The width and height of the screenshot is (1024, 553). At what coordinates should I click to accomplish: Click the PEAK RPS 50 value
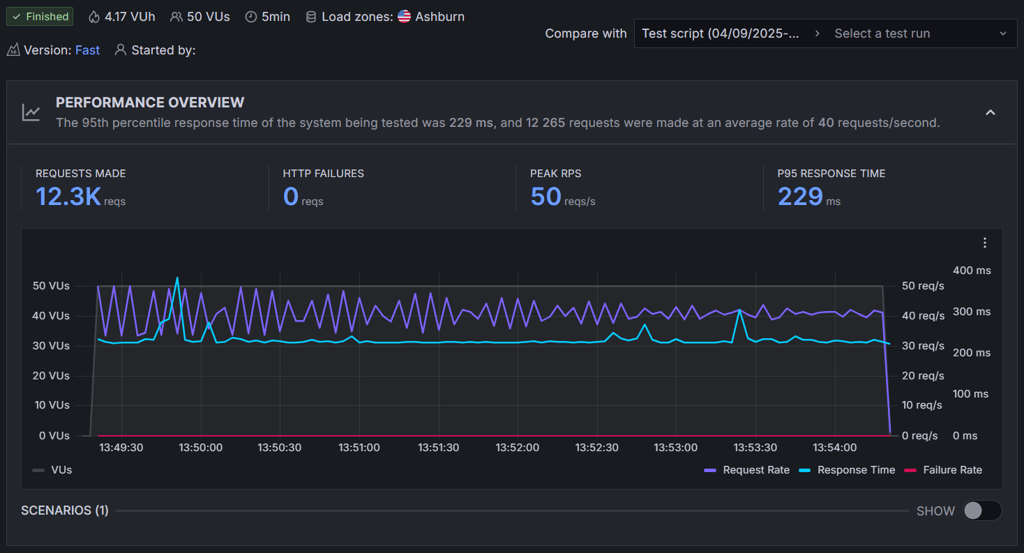pyautogui.click(x=545, y=197)
